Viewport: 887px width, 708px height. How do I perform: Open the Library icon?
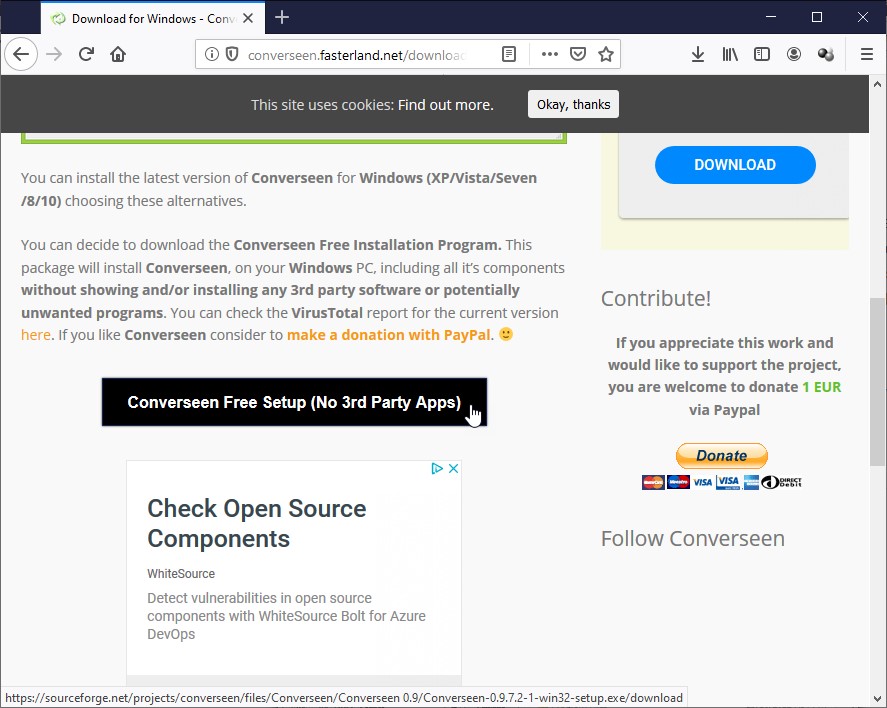click(730, 54)
